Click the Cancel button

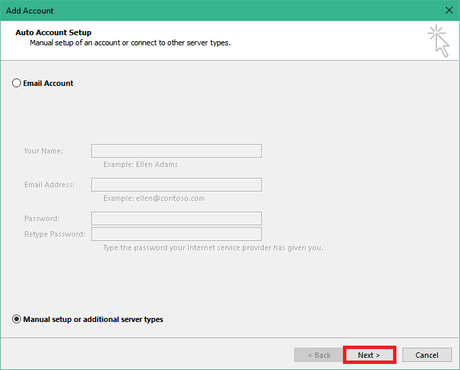(427, 355)
